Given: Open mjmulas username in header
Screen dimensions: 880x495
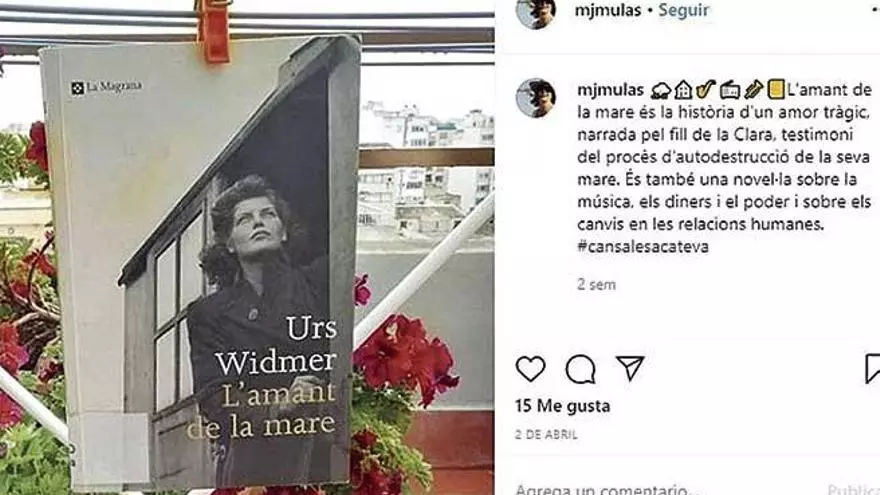Looking at the screenshot, I should click(x=608, y=10).
